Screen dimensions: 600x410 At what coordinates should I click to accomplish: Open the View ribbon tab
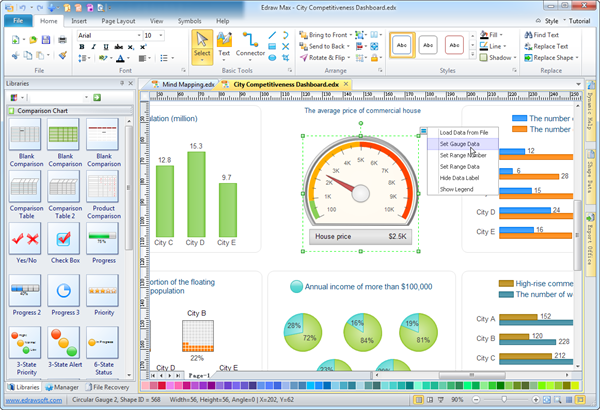156,21
